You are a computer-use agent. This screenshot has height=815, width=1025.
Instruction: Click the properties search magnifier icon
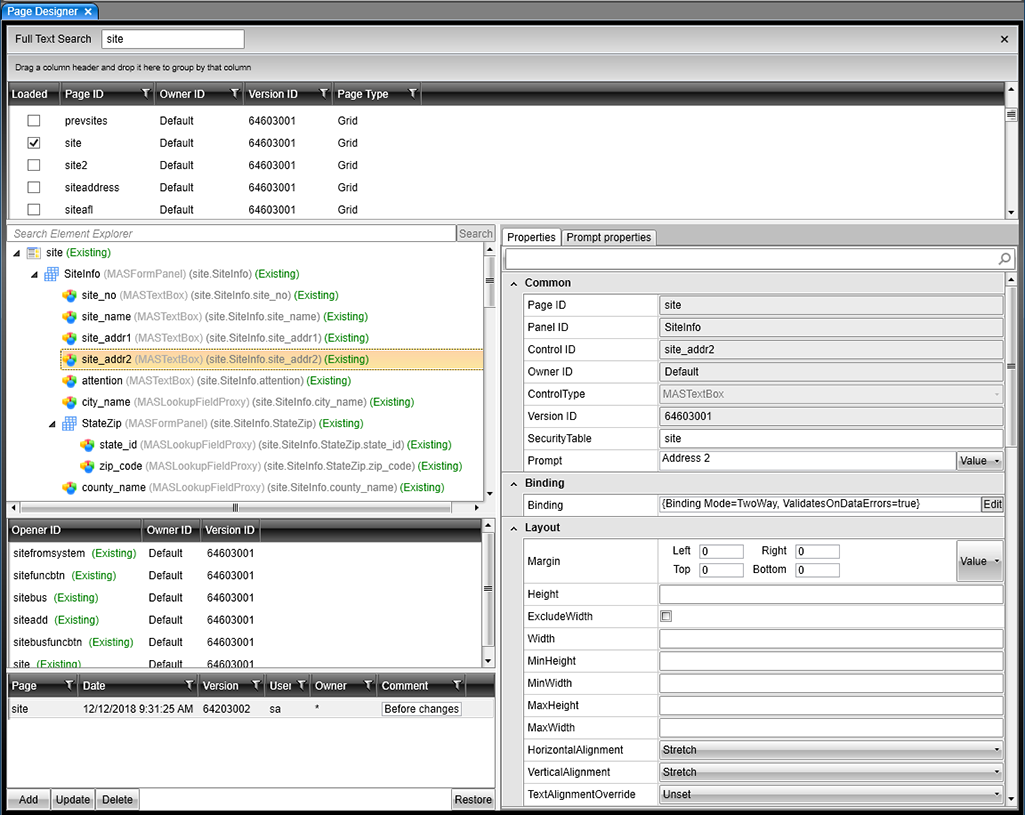[1005, 259]
